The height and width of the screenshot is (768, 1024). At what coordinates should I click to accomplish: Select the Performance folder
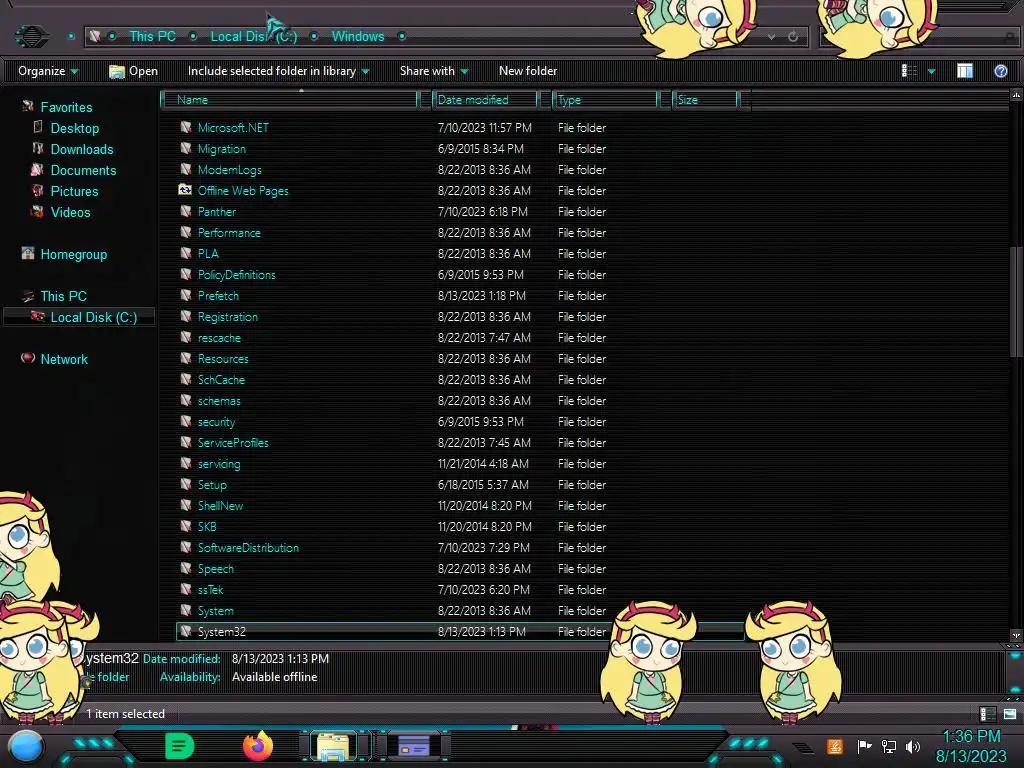pos(229,232)
